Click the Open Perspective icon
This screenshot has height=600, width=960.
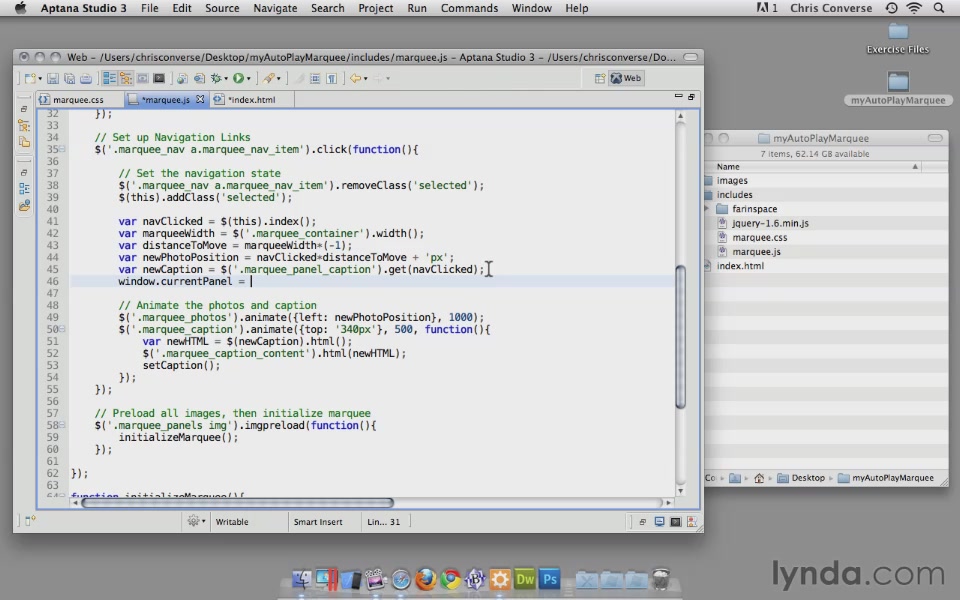[600, 78]
